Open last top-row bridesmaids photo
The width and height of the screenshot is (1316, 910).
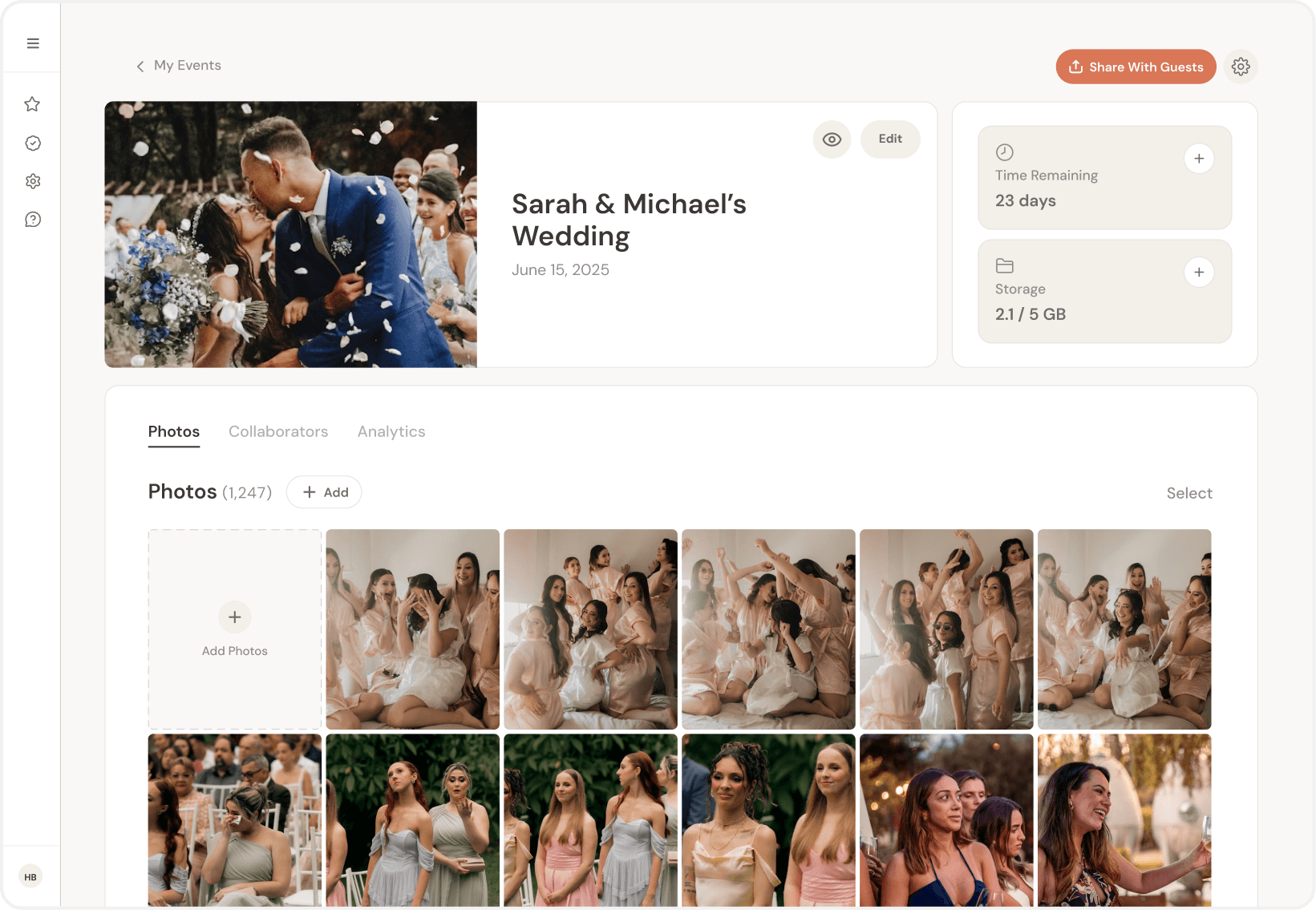tap(1124, 629)
